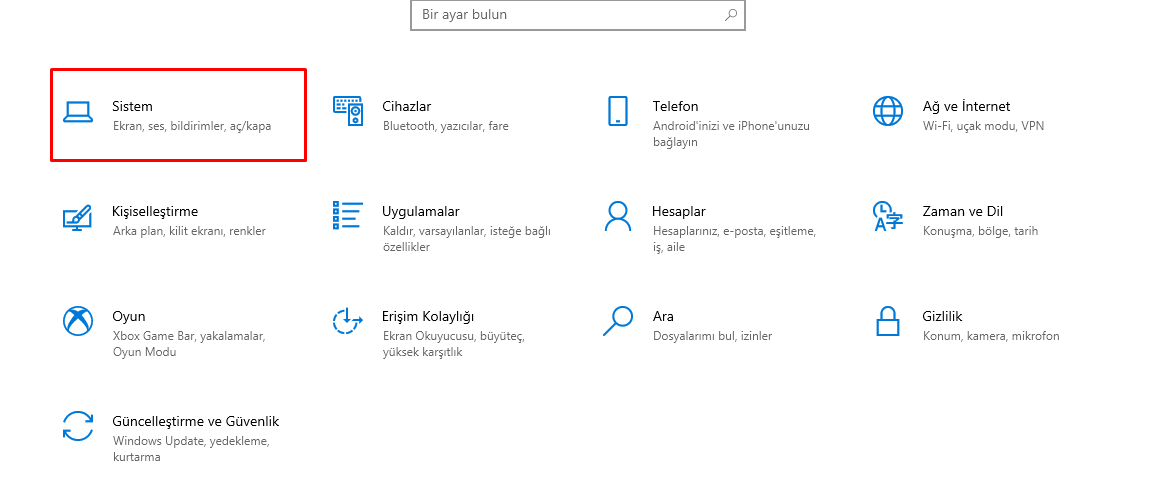Image resolution: width=1154 pixels, height=490 pixels.
Task: Select the 'Erişim Kolaylığı' title
Action: pyautogui.click(x=428, y=317)
